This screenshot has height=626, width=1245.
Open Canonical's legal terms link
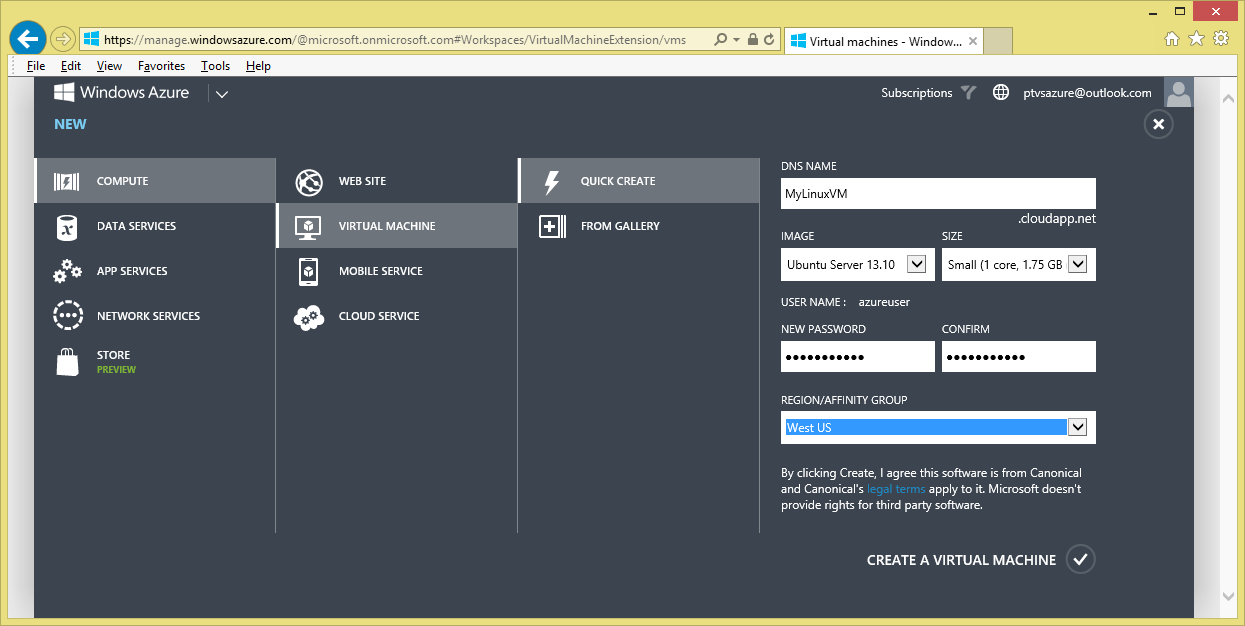click(895, 488)
